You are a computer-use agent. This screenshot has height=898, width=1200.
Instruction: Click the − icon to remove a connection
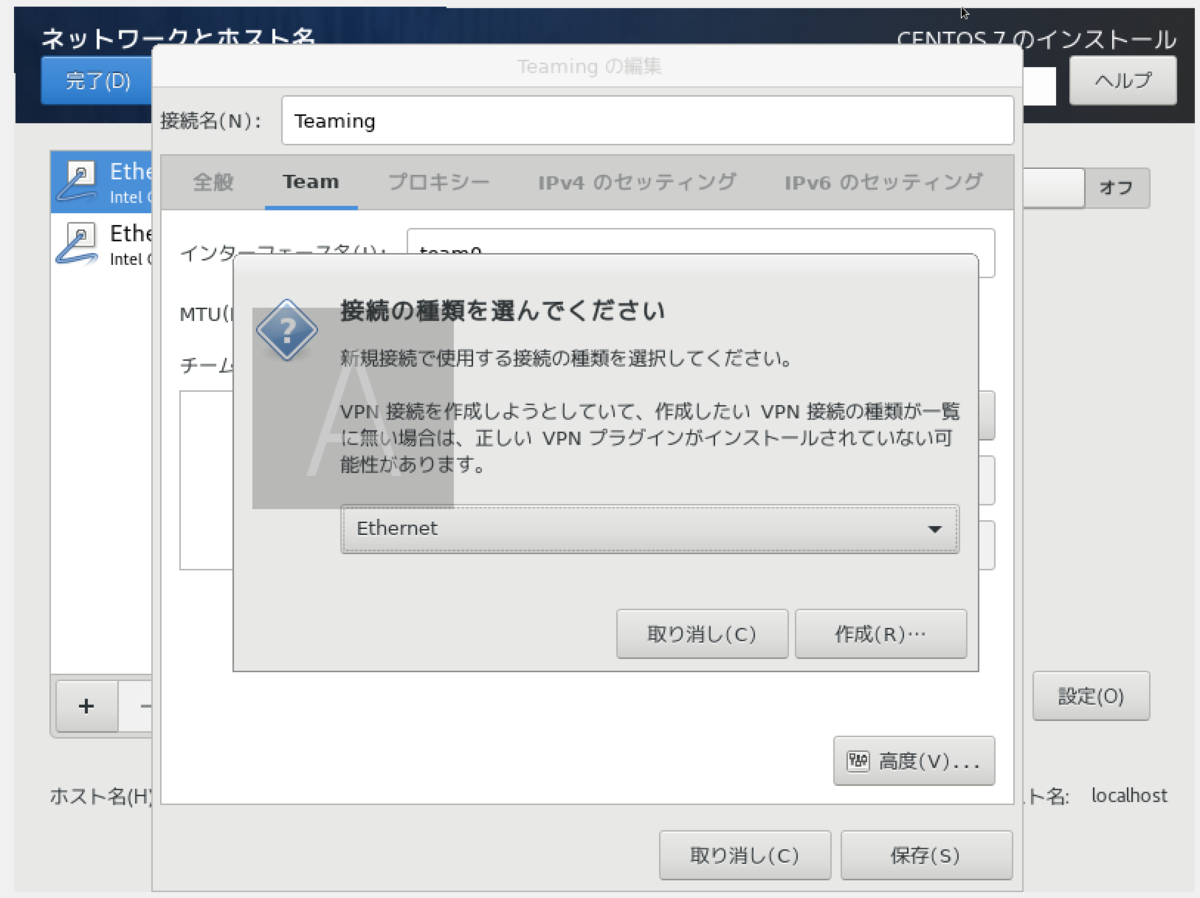tap(145, 706)
